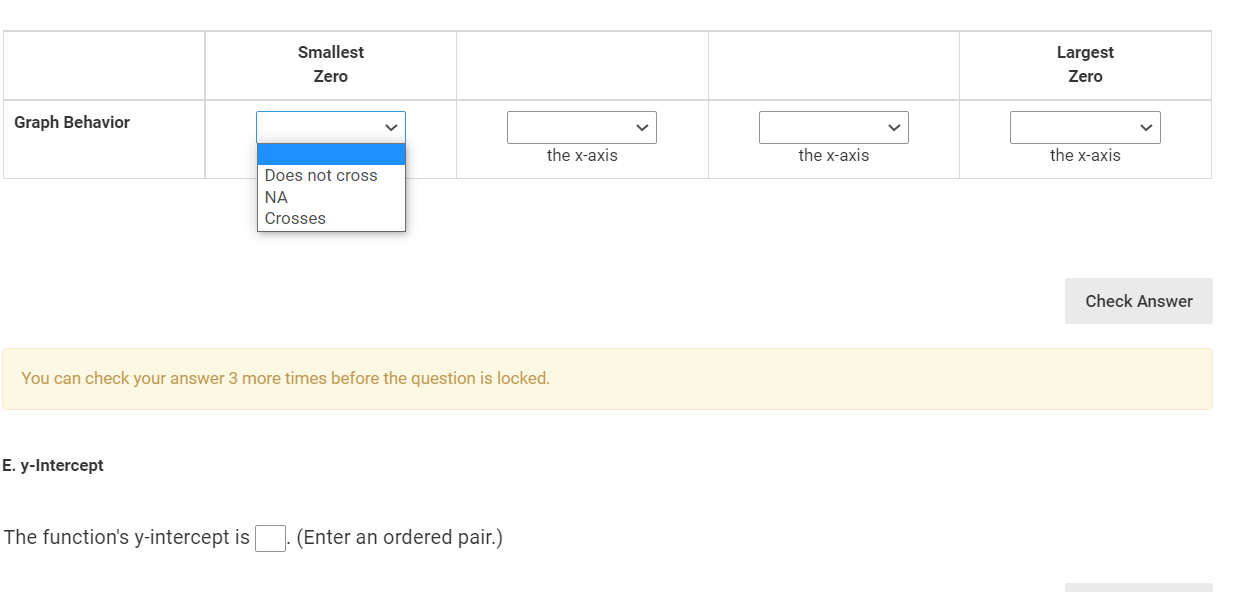Choose "NA" from the open dropdown list
Screen dimensions: 1236x592
tap(274, 196)
